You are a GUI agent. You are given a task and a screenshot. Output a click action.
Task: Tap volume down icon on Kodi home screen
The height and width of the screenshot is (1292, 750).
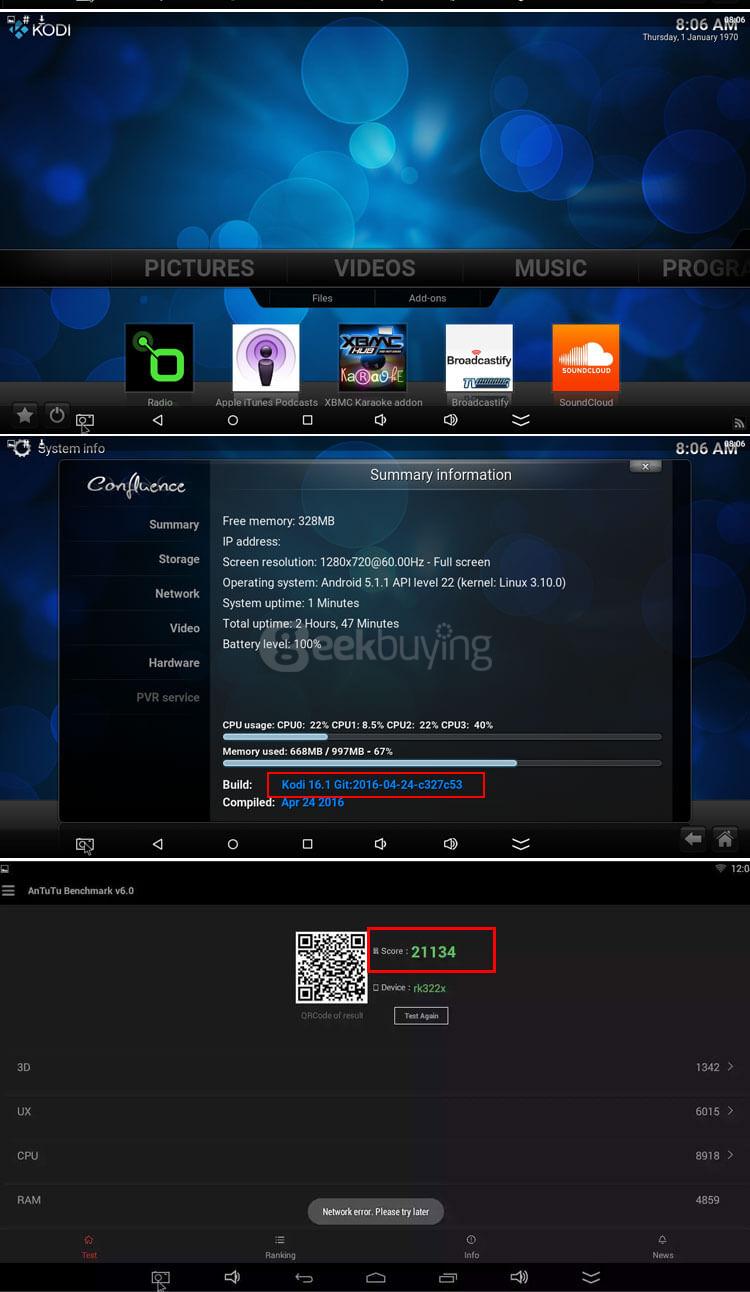(x=380, y=421)
